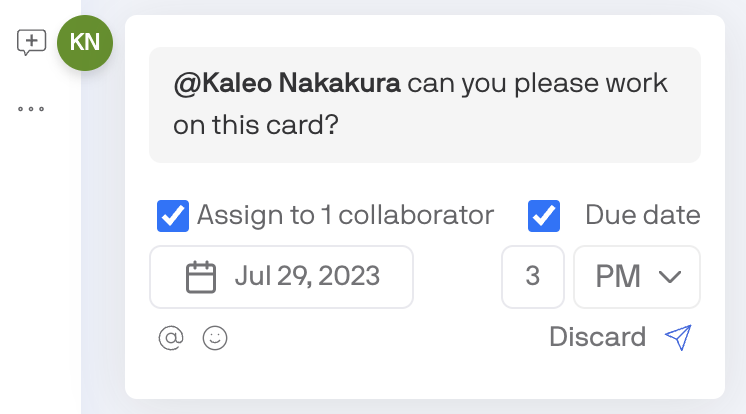Discard the comment draft
This screenshot has width=746, height=414.
point(597,337)
